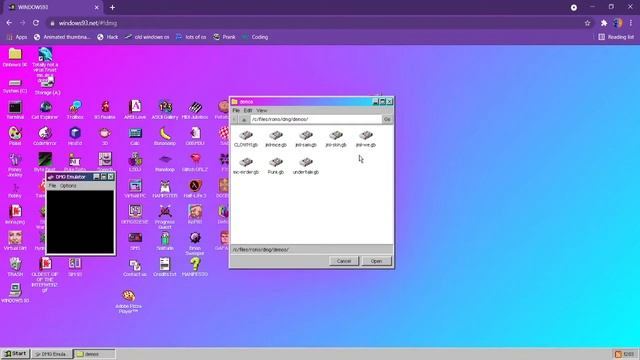This screenshot has height=360, width=640.
Task: Open the TRASH desktop icon
Action: point(15,267)
